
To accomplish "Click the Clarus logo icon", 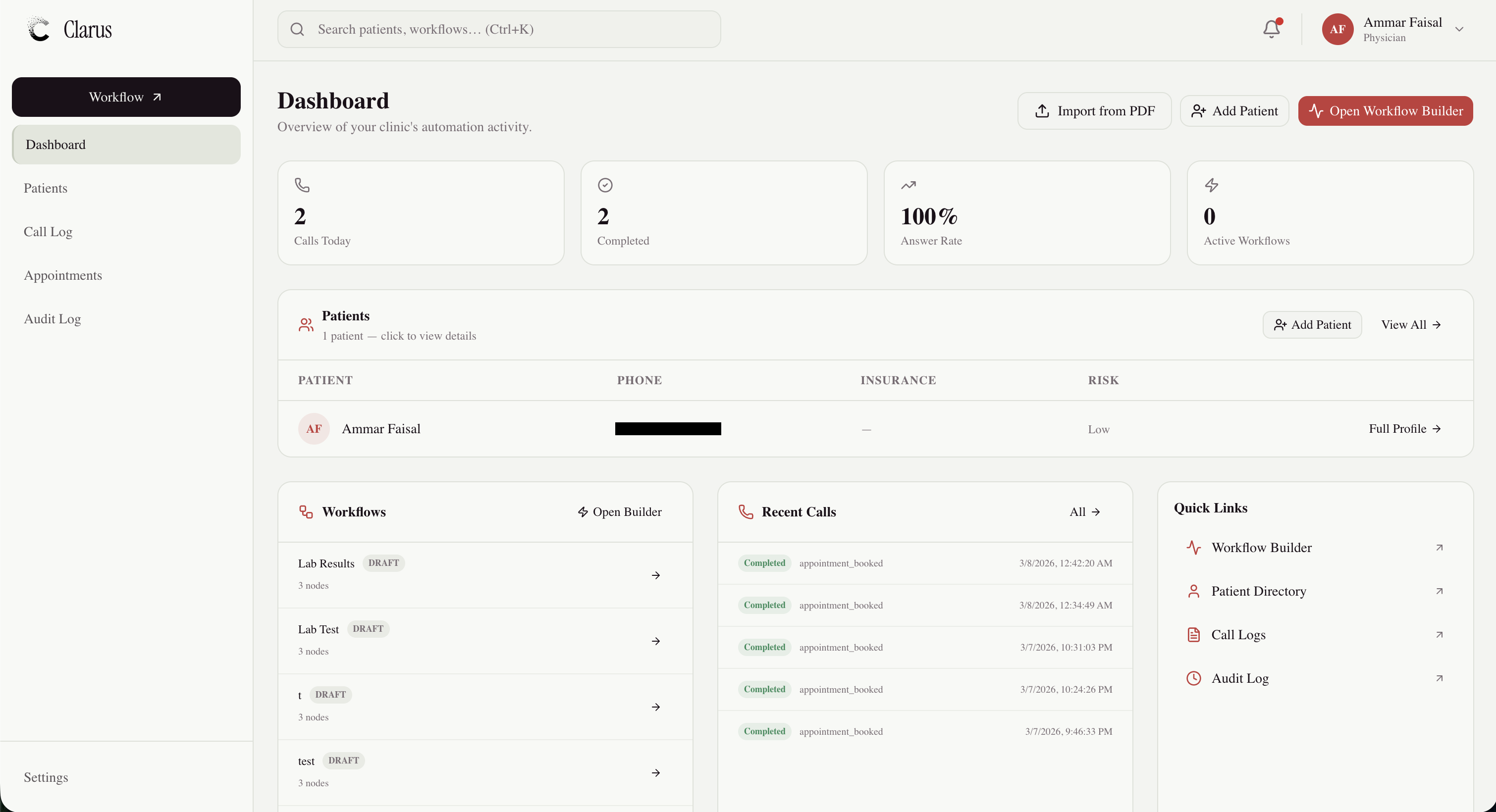I will click(39, 29).
